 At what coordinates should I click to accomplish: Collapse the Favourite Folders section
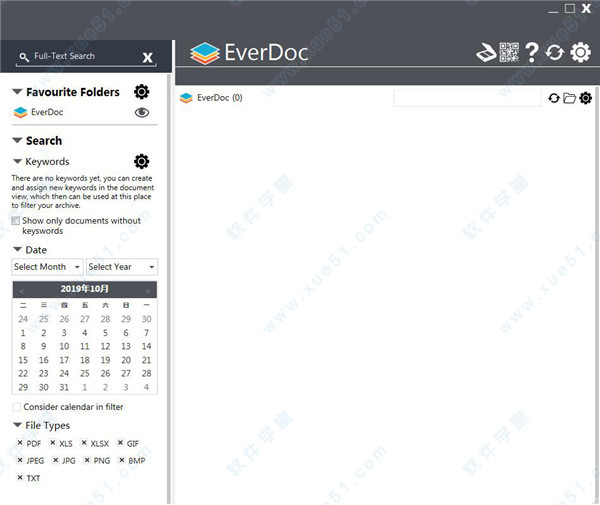coord(17,92)
